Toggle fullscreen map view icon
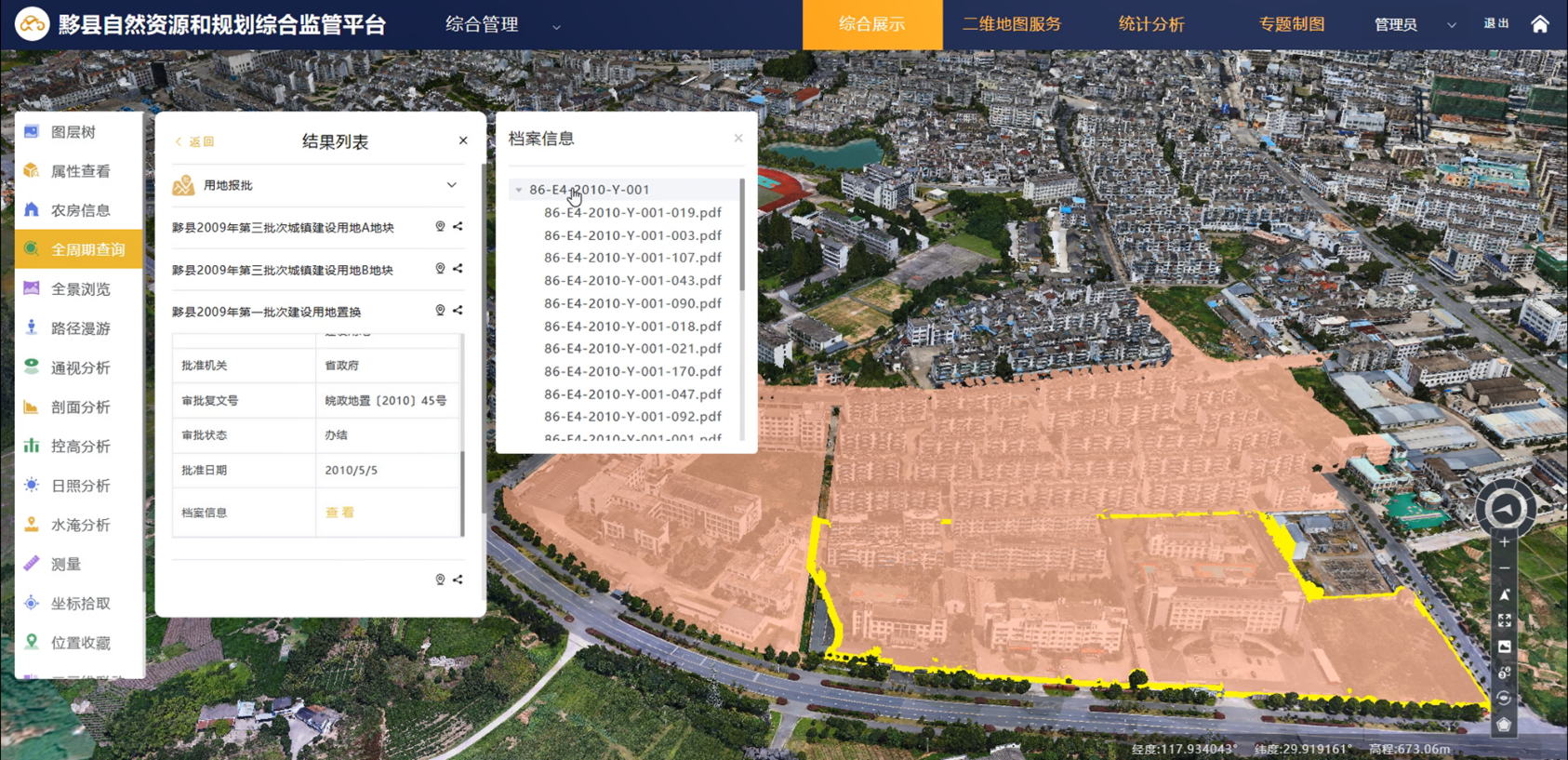1568x760 pixels. coord(1504,620)
